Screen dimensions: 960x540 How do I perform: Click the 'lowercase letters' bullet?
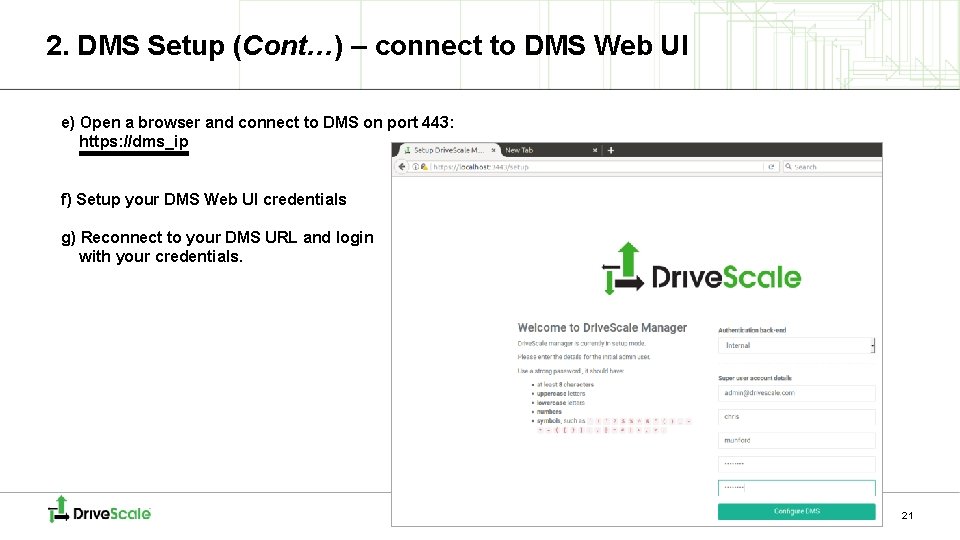[x=561, y=403]
